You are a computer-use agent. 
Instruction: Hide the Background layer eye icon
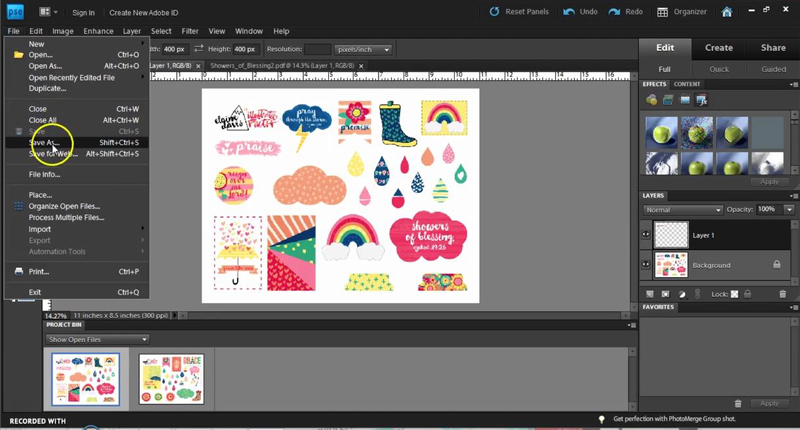tap(646, 265)
